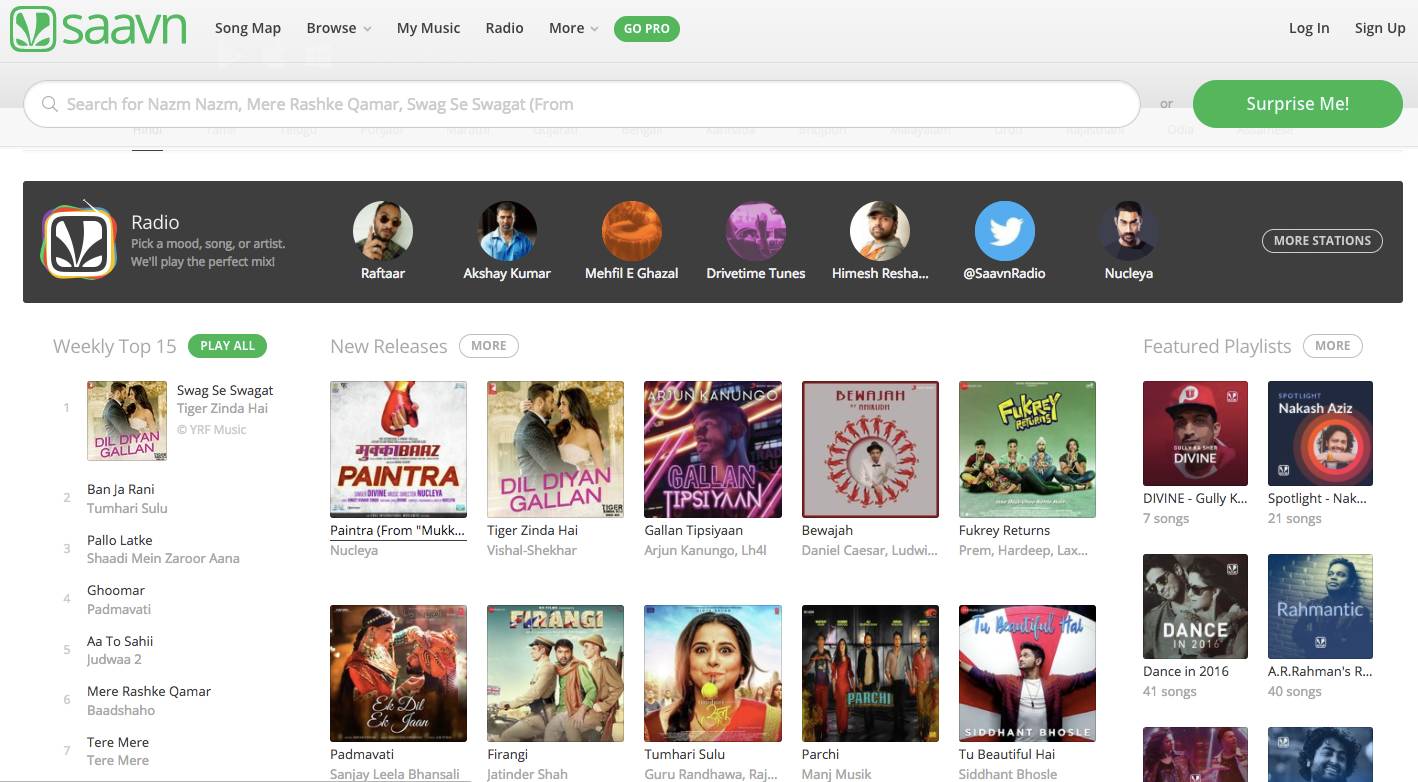Click the GO PRO button
This screenshot has width=1418, height=782.
pyautogui.click(x=647, y=29)
